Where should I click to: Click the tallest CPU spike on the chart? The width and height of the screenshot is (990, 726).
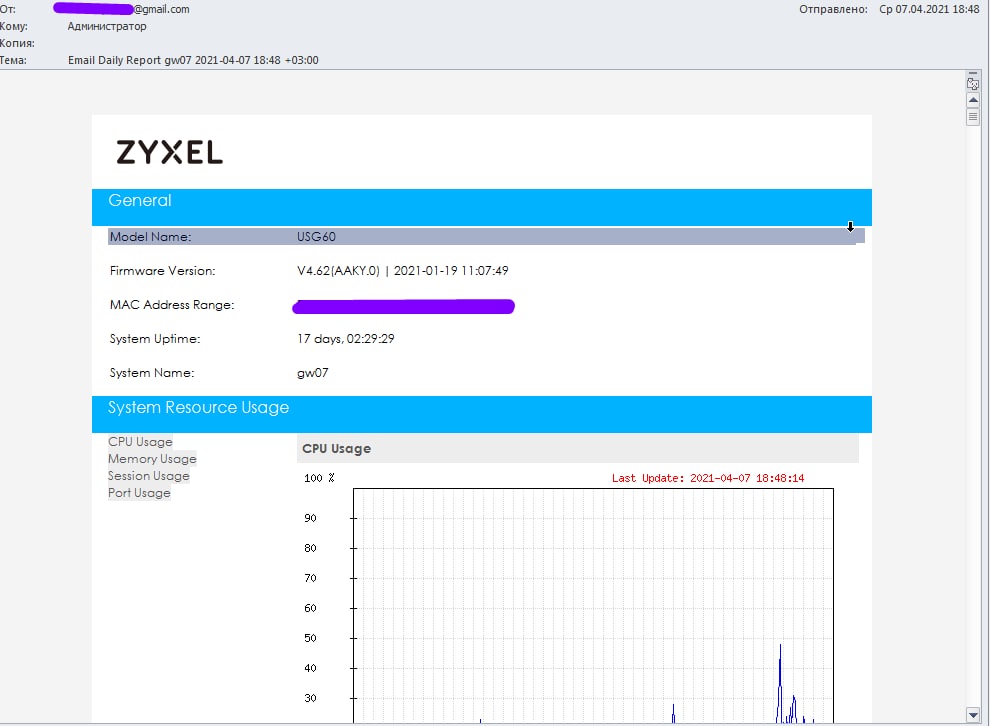tap(780, 682)
